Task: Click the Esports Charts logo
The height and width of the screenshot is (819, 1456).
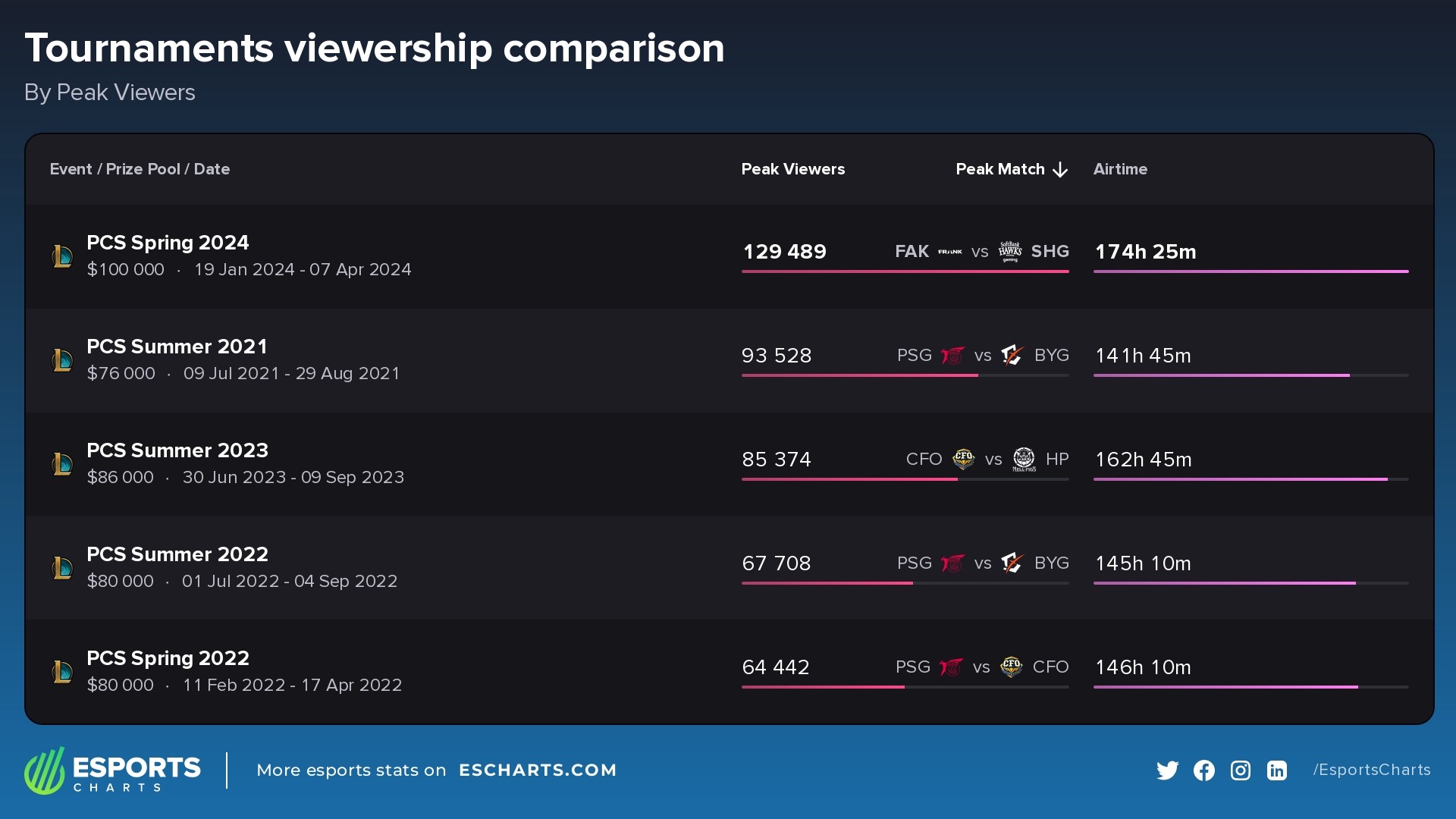Action: (112, 770)
